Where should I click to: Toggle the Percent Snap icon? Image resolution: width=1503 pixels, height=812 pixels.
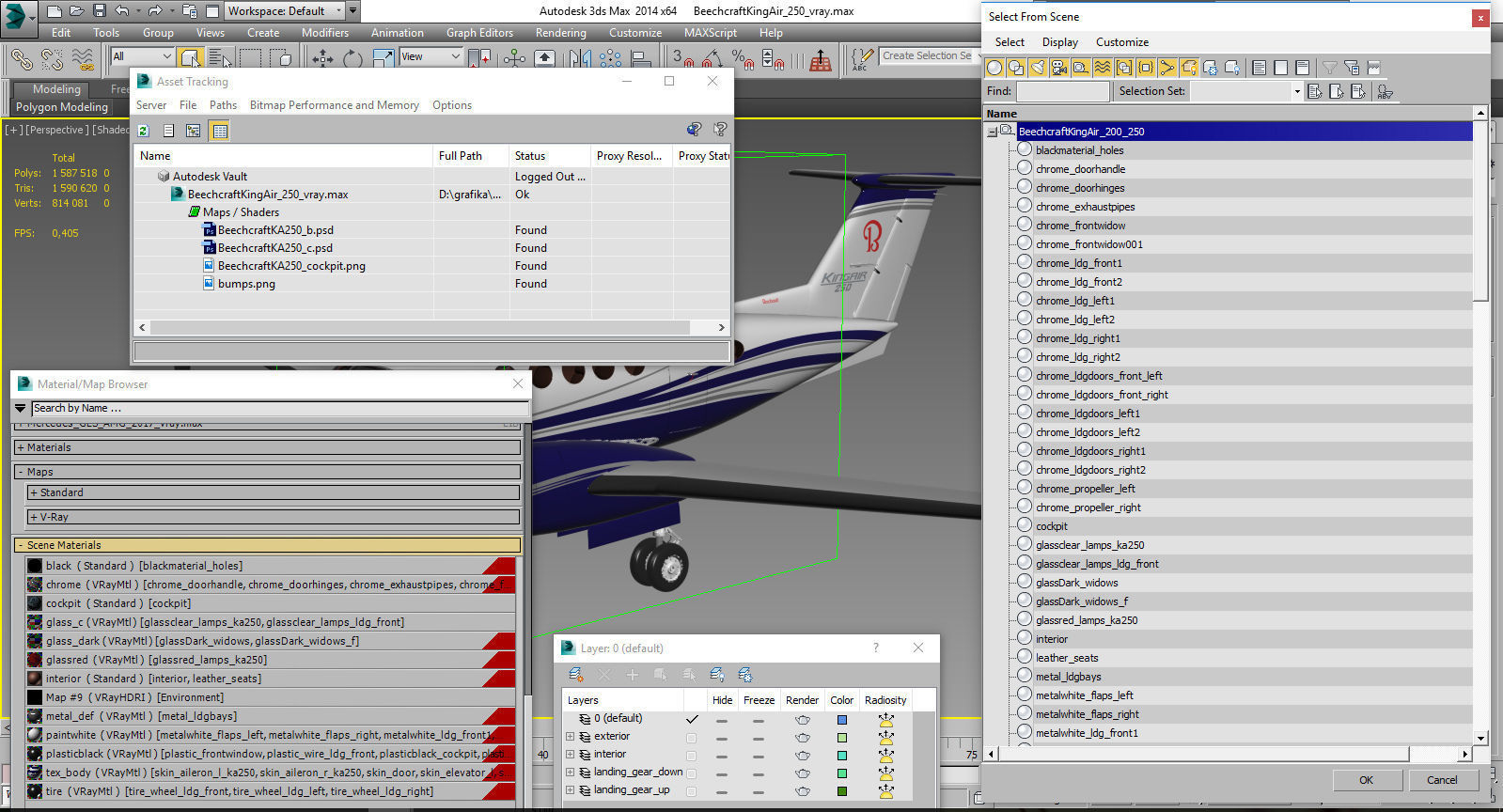(x=743, y=59)
